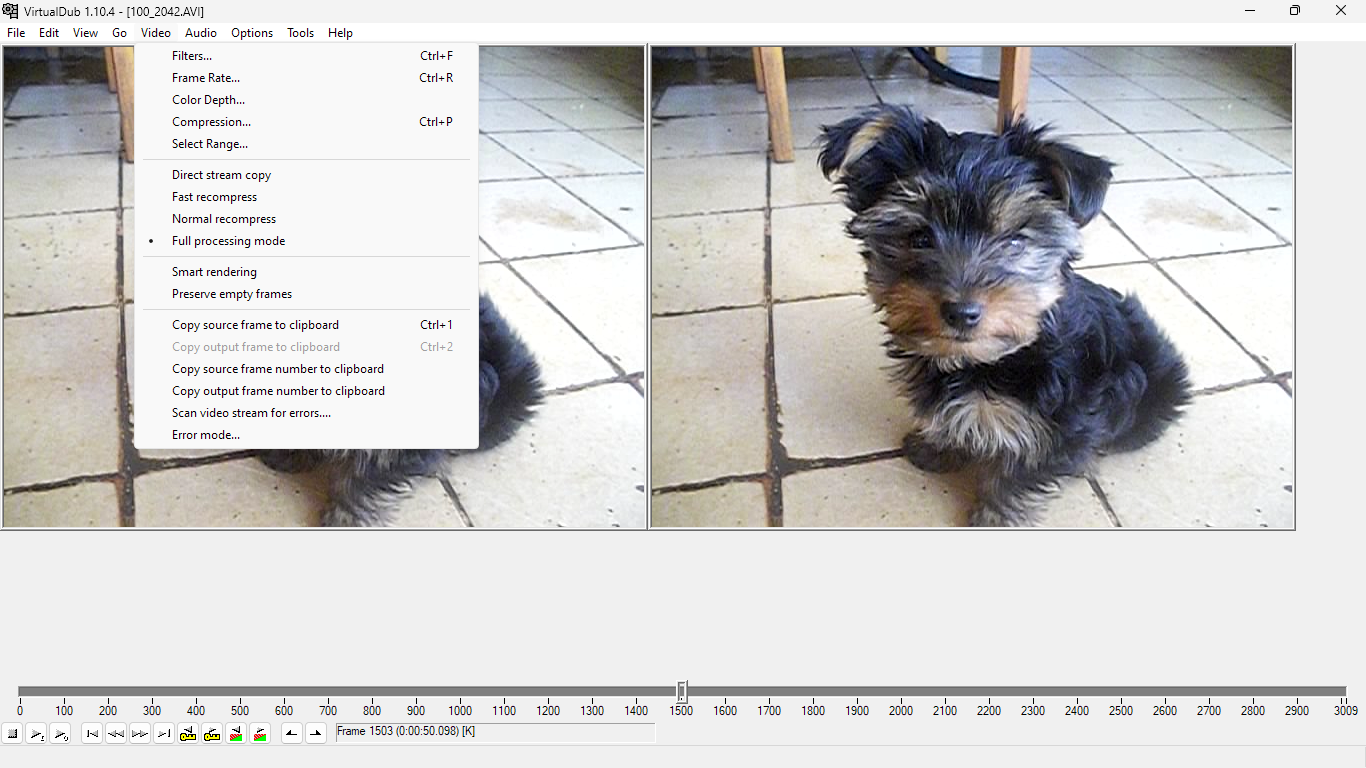Enable Direct stream copy mode

(221, 175)
